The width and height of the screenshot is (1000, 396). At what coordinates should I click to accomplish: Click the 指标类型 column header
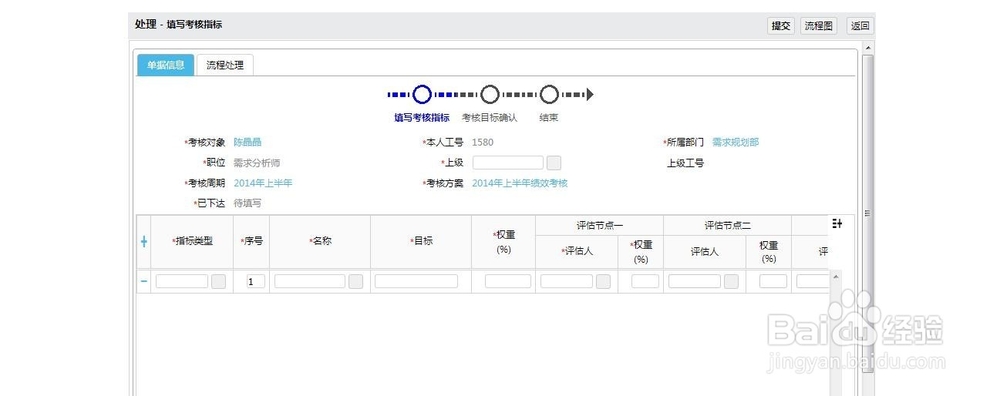pyautogui.click(x=193, y=242)
